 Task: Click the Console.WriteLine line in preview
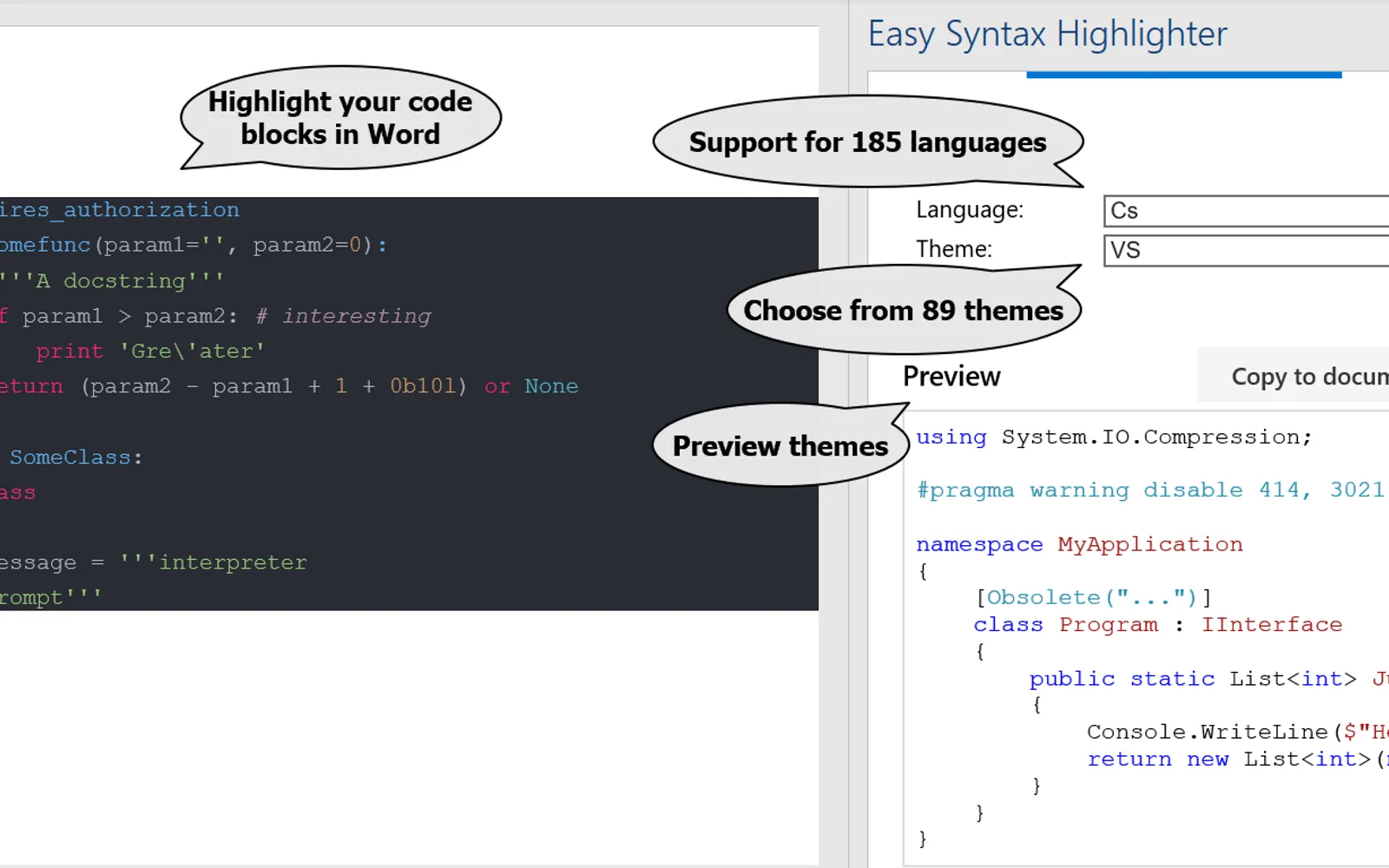click(x=1237, y=732)
